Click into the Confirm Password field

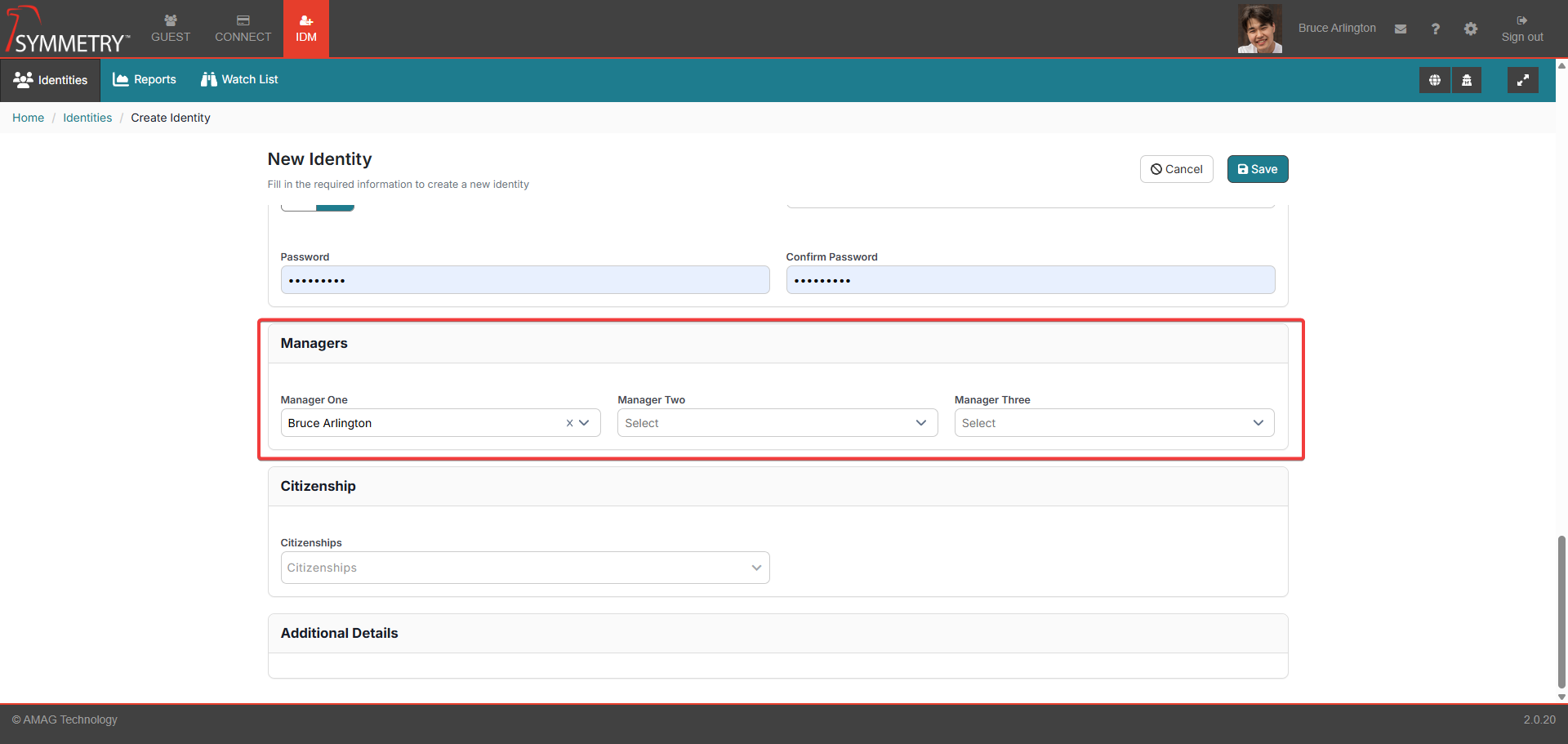pyautogui.click(x=1030, y=280)
